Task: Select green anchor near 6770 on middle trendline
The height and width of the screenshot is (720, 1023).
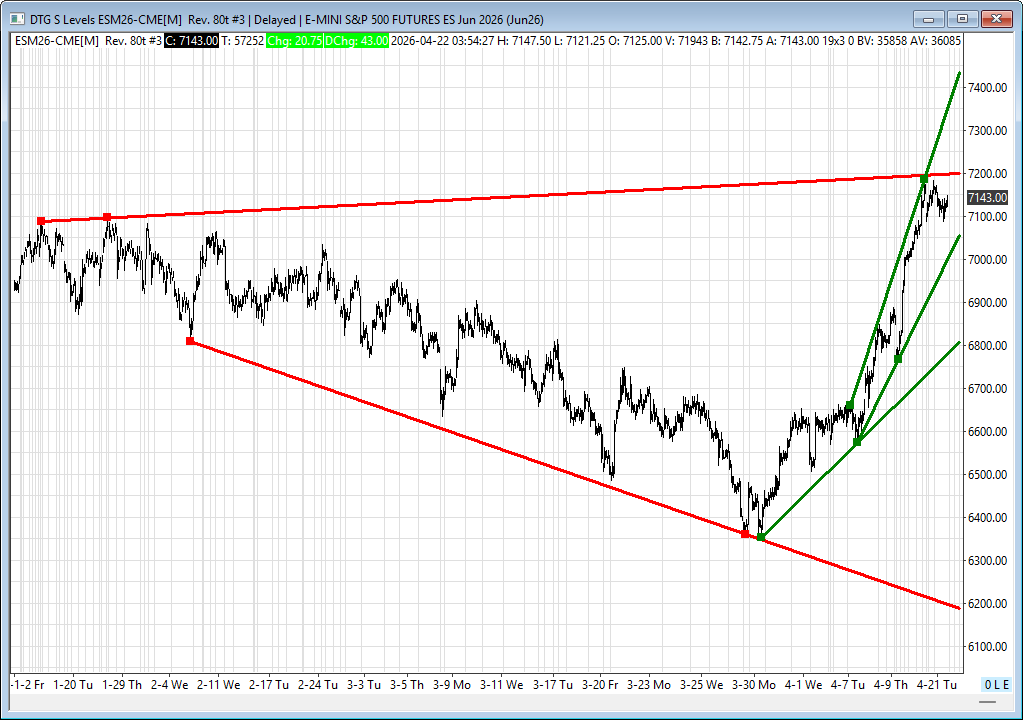Action: pyautogui.click(x=897, y=359)
